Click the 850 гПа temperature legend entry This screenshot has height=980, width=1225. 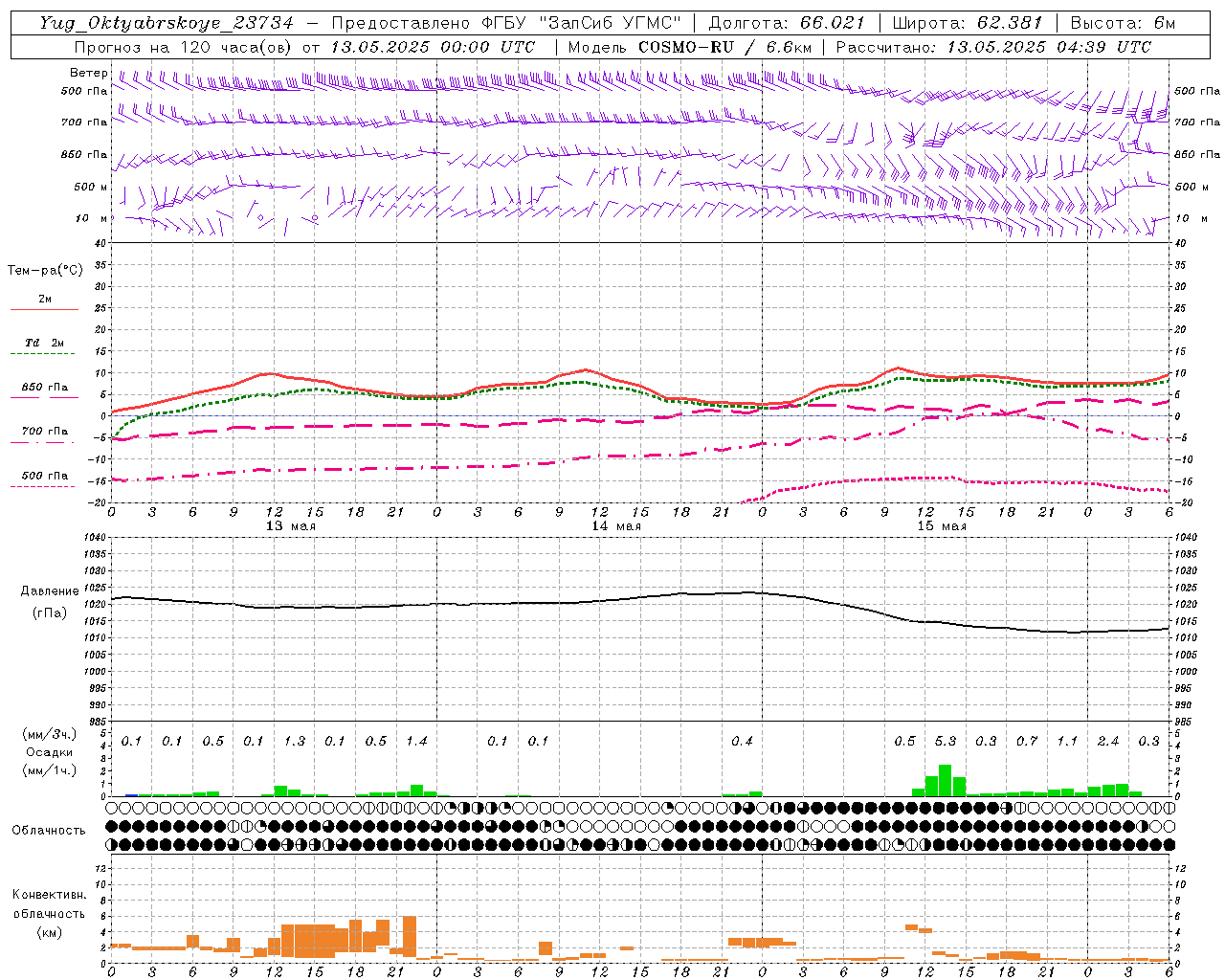[x=45, y=387]
